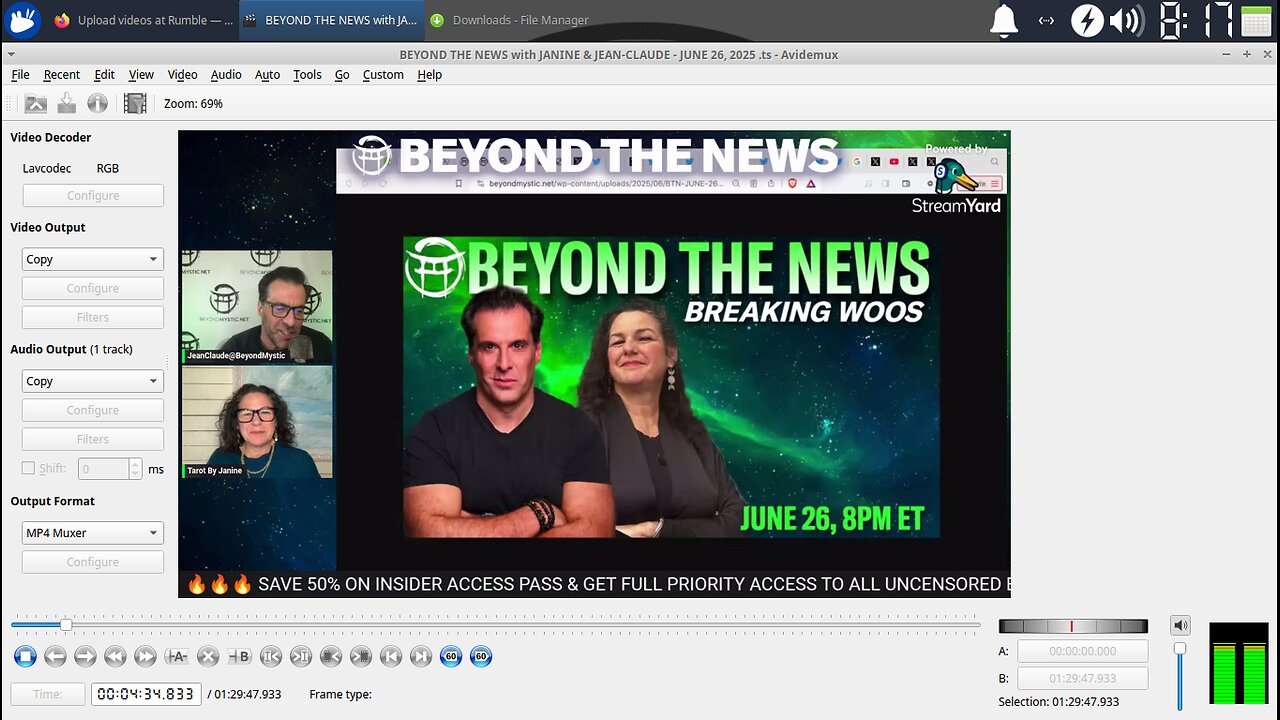Set selection marker B
Viewport: 1280px width, 720px height.
pyautogui.click(x=240, y=657)
